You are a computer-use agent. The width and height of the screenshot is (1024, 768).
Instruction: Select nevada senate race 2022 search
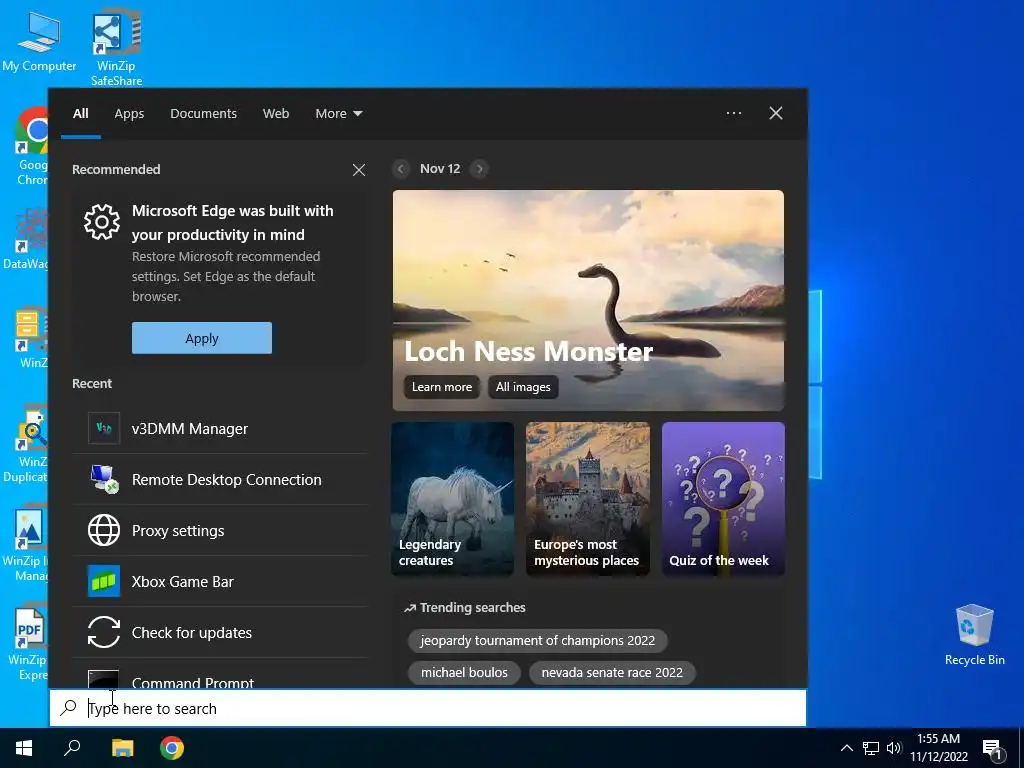(612, 673)
